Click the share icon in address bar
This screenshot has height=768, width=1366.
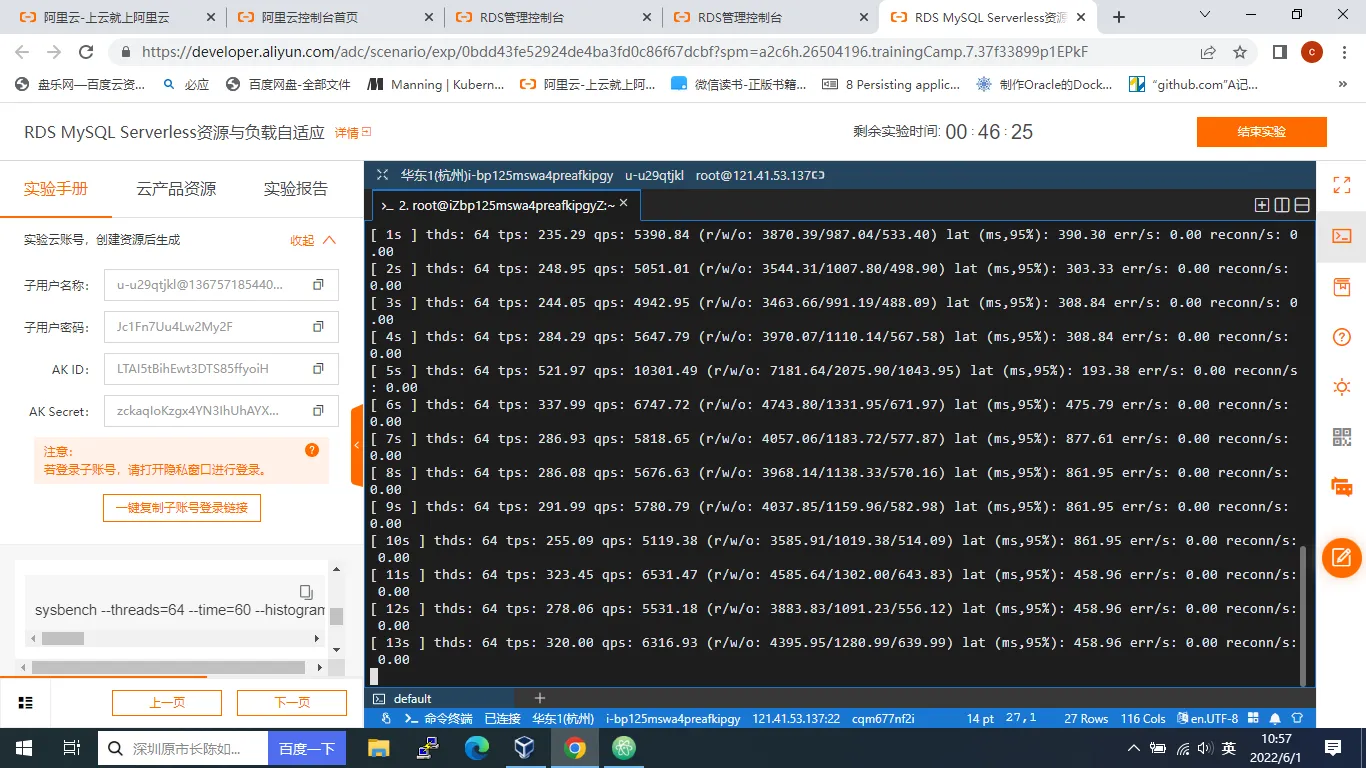1208,52
